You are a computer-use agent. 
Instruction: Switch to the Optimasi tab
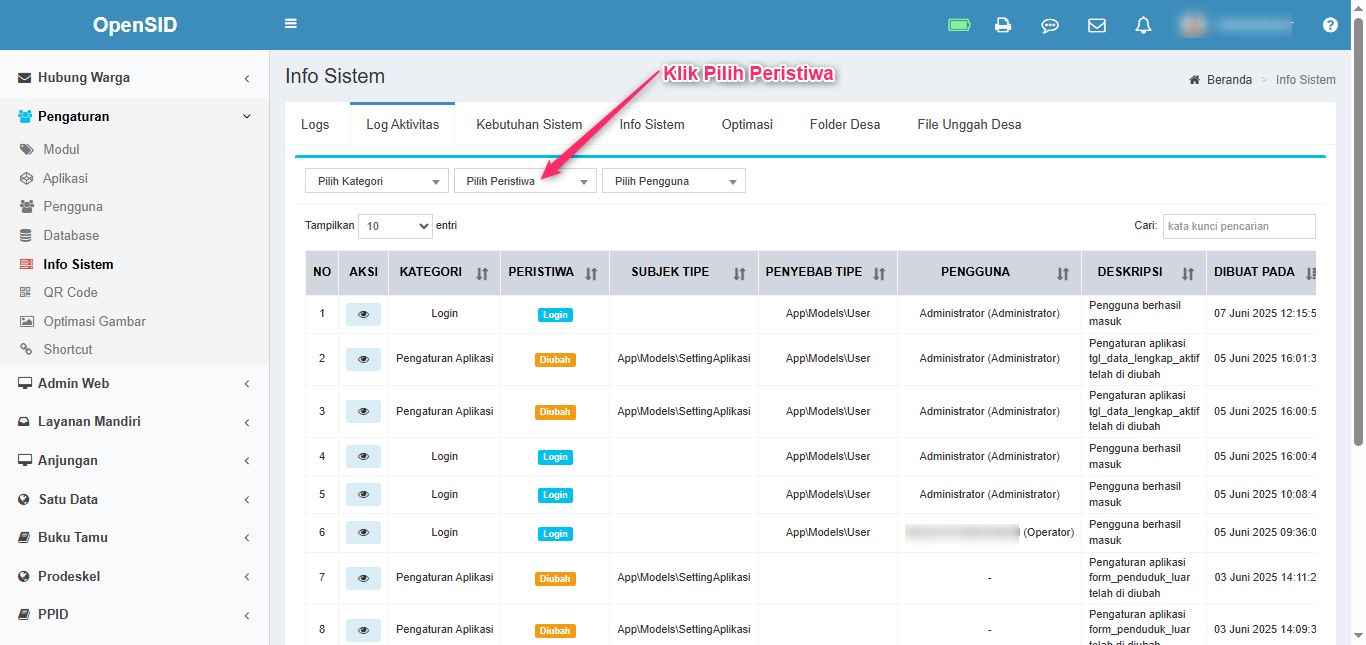click(747, 125)
